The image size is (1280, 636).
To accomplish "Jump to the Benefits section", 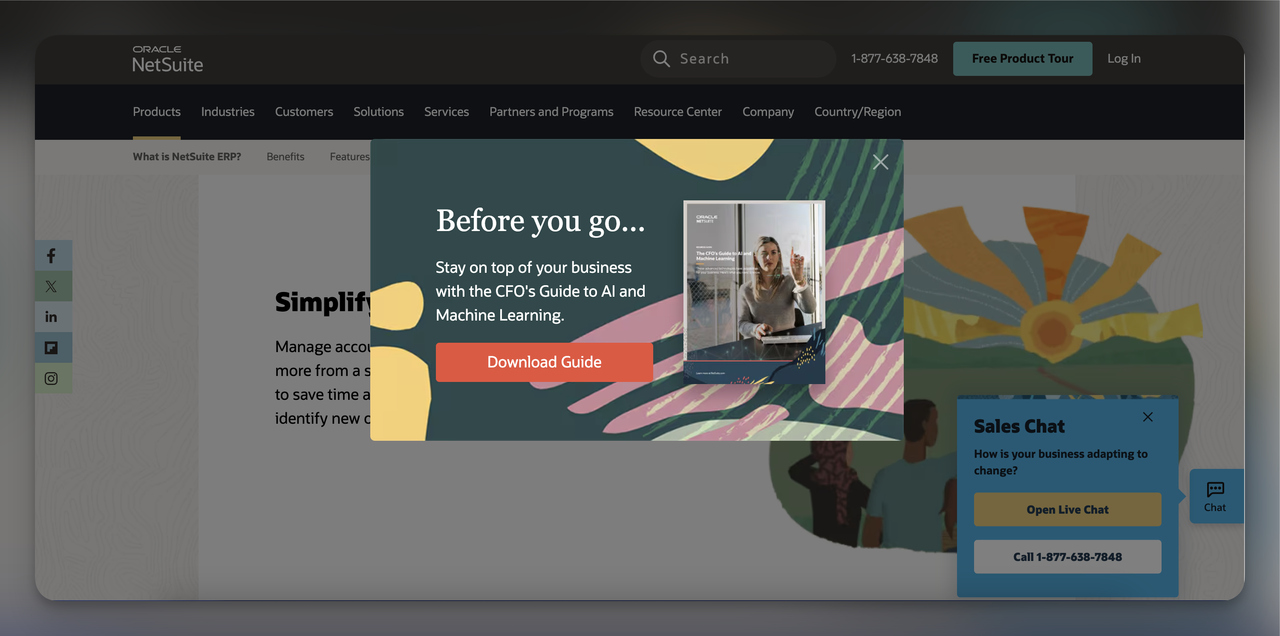I will coord(286,157).
